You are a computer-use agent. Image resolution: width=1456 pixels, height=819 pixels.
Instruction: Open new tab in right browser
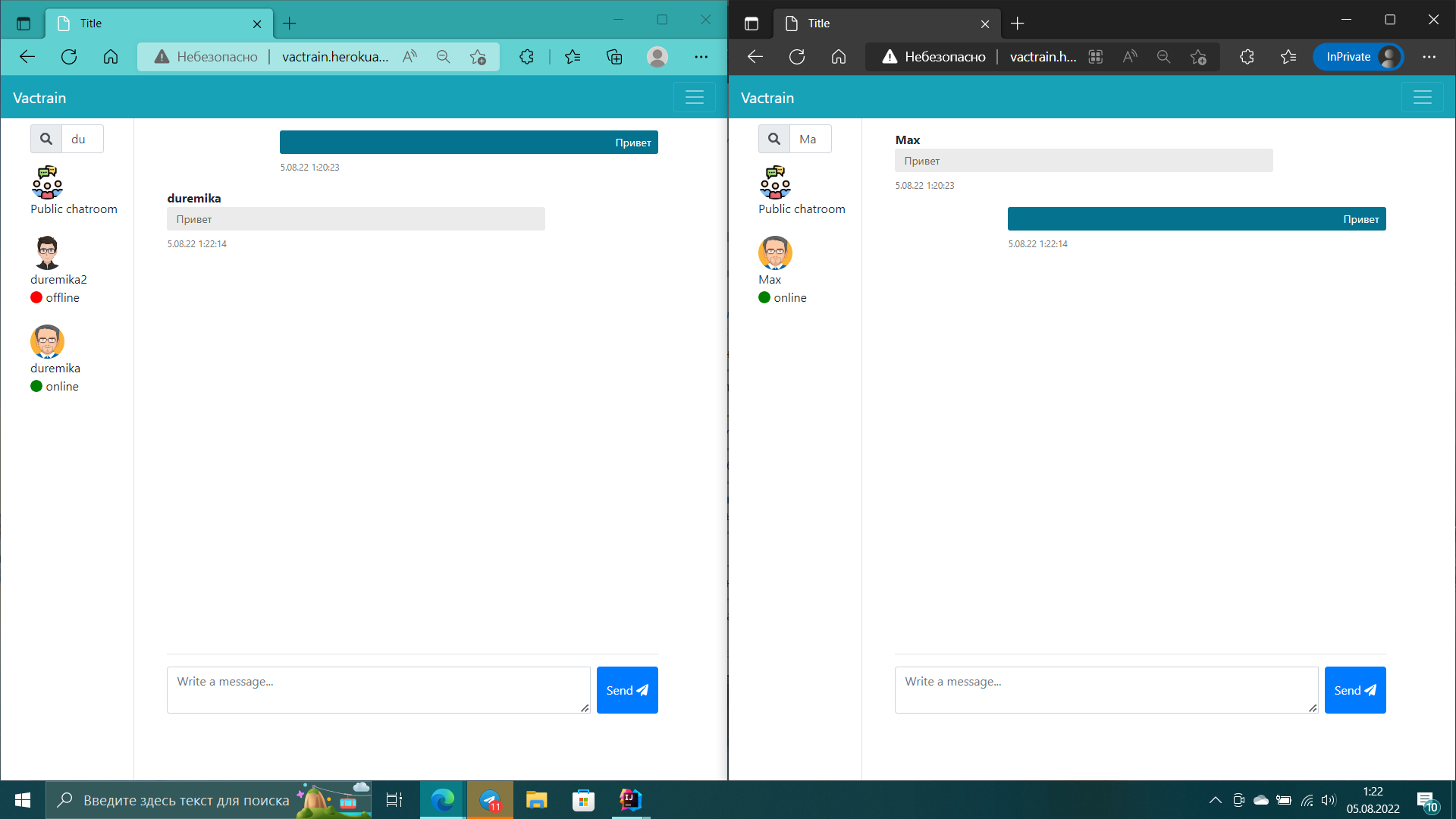pos(1018,24)
